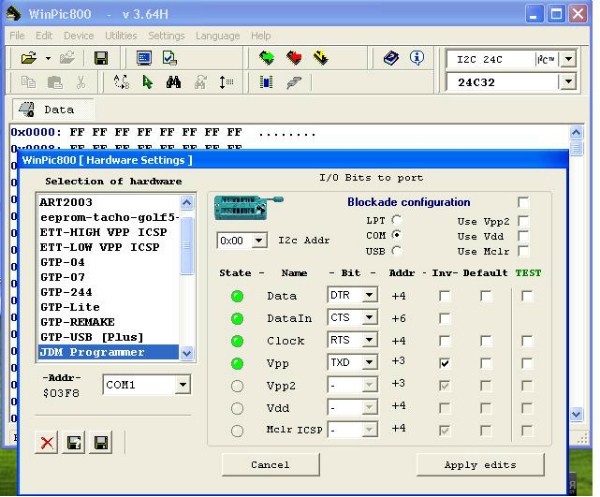Click hardware list scroll up arrow
The image size is (600, 497).
click(x=187, y=203)
